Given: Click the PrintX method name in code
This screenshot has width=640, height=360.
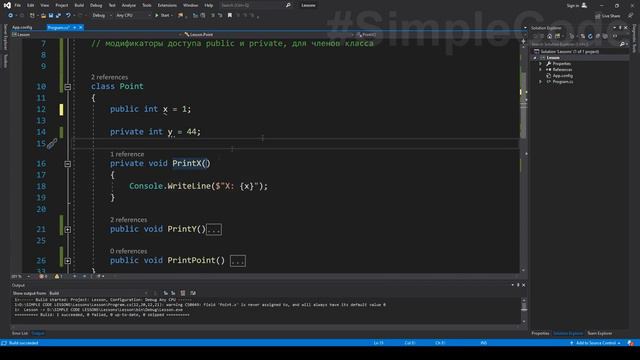Looking at the screenshot, I should [187, 163].
